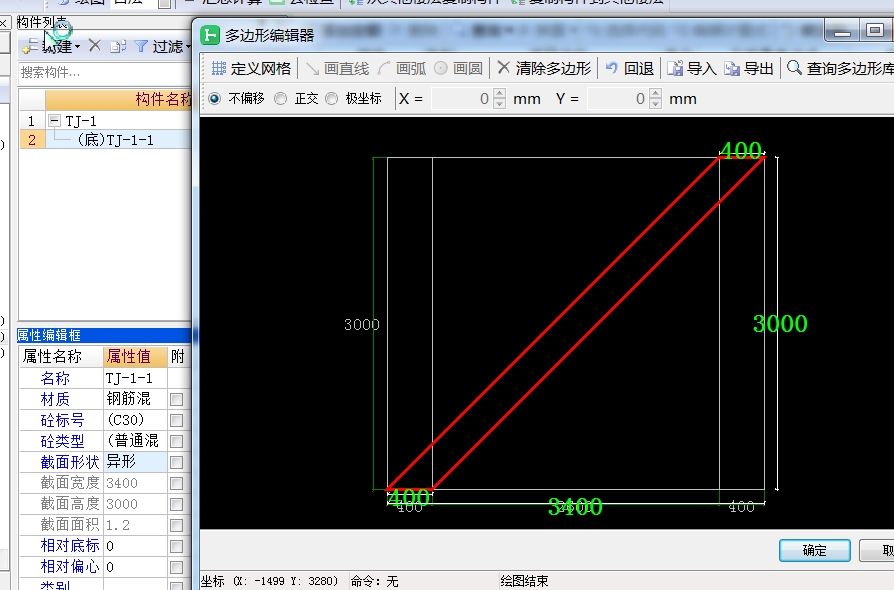Open 查询多边形库 polygon library search
The height and width of the screenshot is (590, 894).
(x=840, y=68)
